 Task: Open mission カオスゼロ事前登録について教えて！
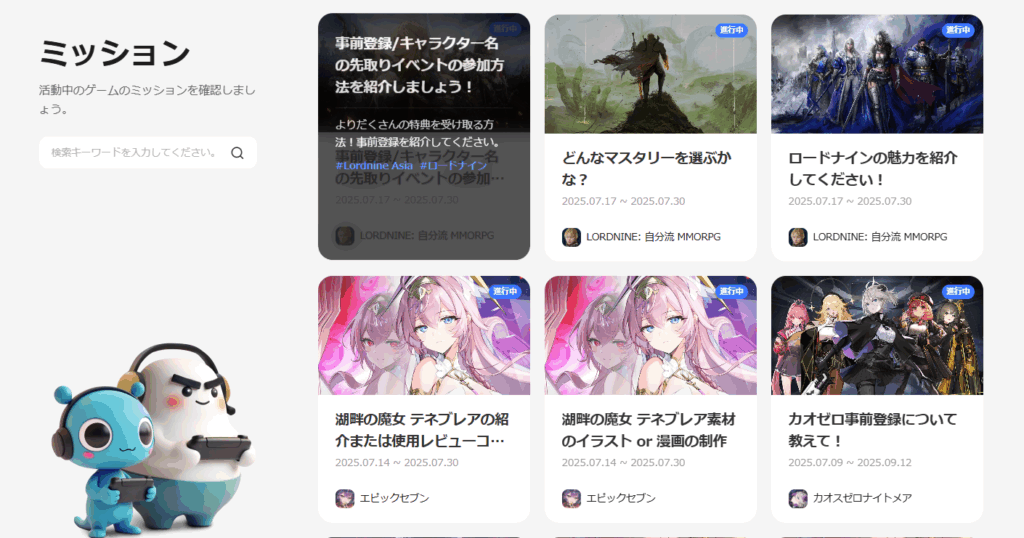872,430
